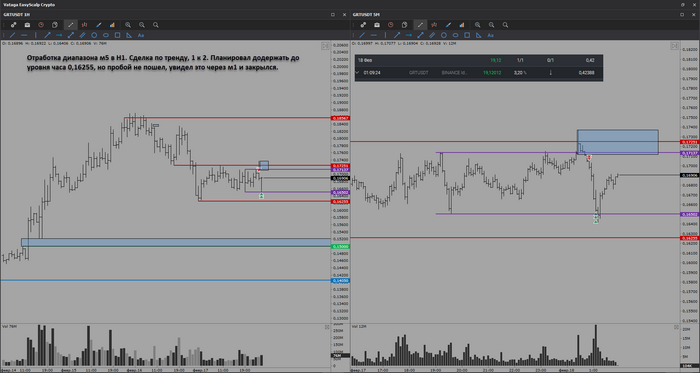
Task: Click the purple 0.16502 price label on 5M axis
Action: (x=690, y=214)
